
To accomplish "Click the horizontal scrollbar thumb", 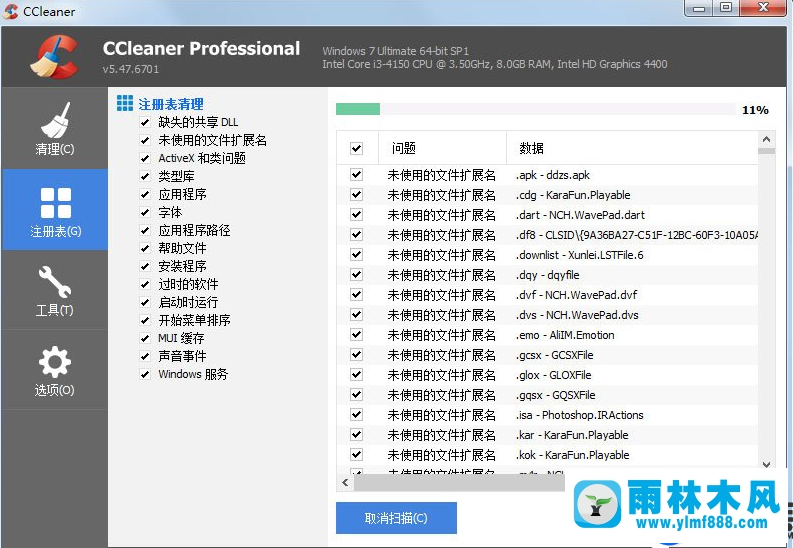I will [x=459, y=483].
